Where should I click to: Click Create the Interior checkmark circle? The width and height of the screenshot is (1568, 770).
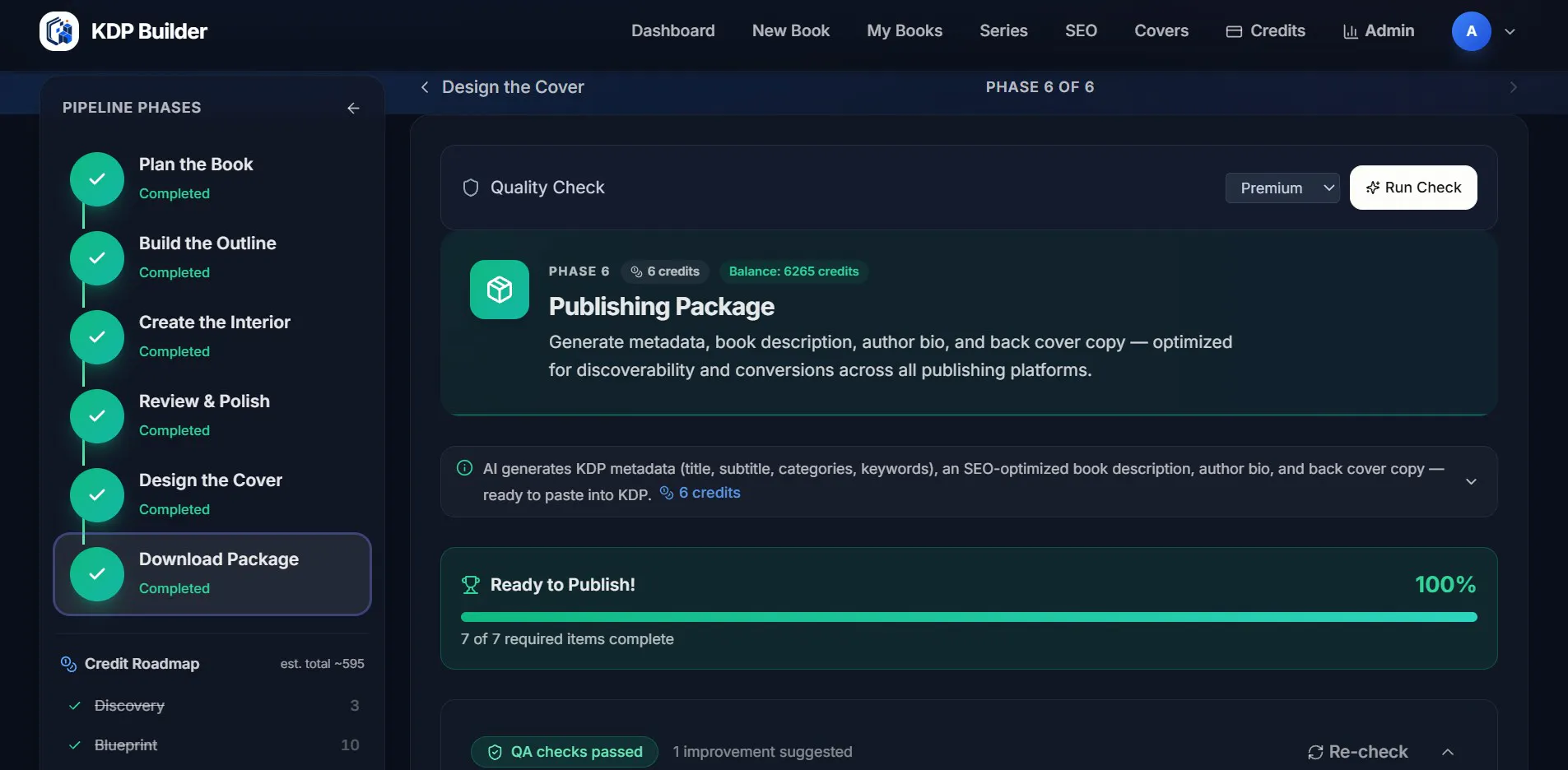[97, 336]
